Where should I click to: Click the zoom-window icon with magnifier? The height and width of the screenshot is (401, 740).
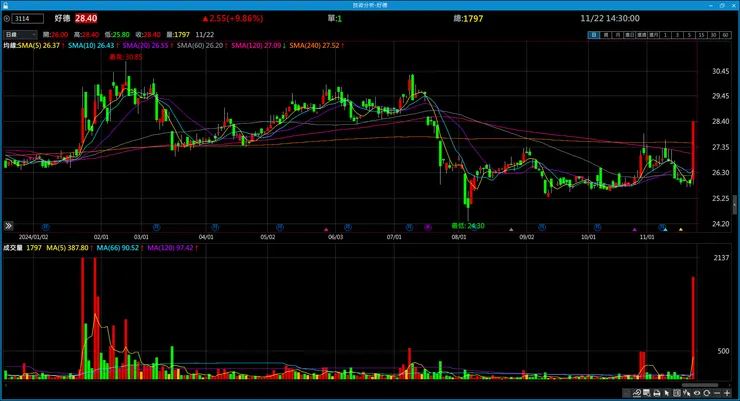647,393
